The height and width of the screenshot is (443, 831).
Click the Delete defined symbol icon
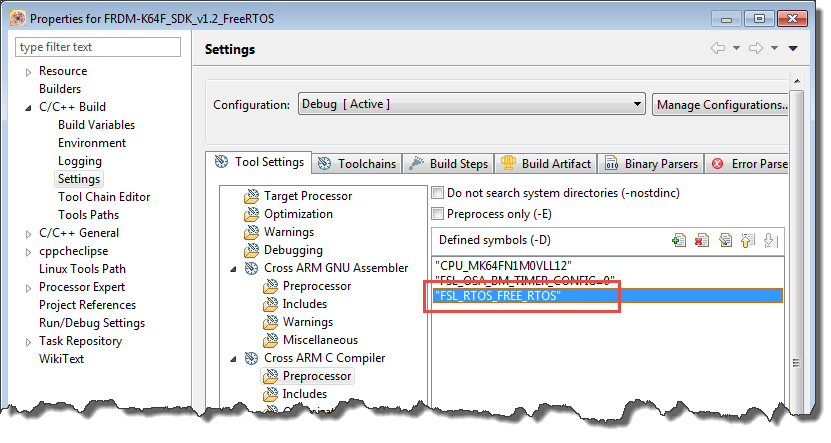coord(702,240)
